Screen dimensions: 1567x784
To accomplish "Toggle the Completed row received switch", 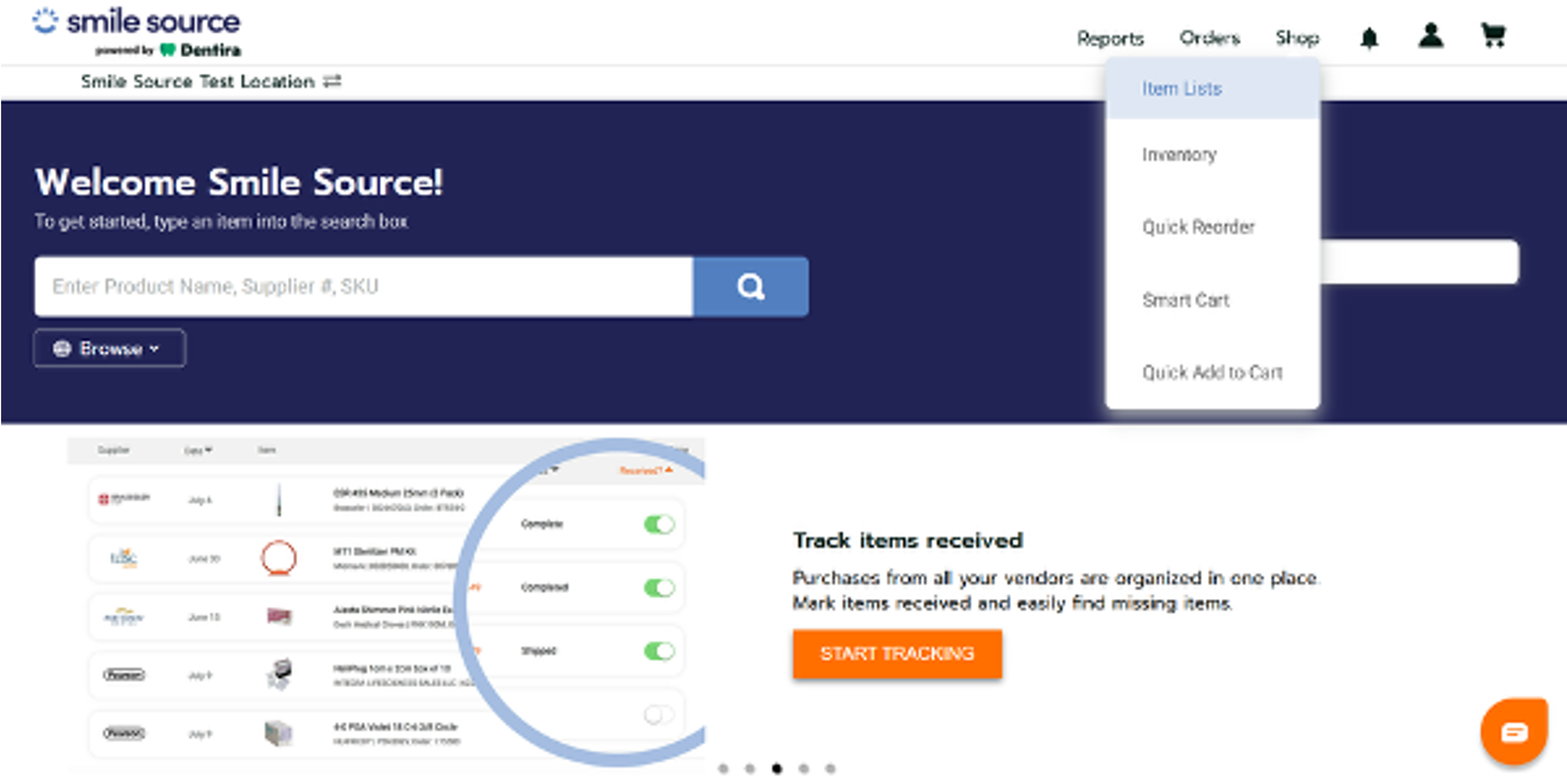I will [x=660, y=588].
